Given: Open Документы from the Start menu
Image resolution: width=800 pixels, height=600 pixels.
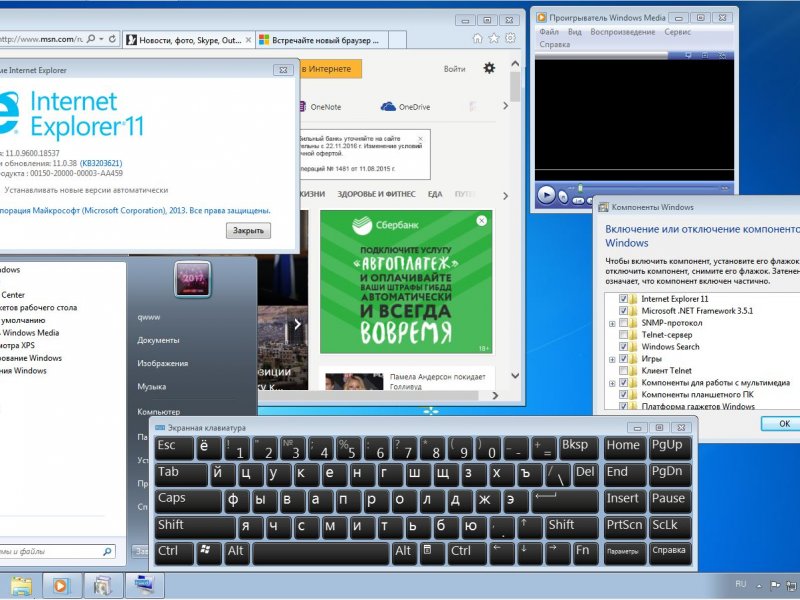Looking at the screenshot, I should coord(158,340).
